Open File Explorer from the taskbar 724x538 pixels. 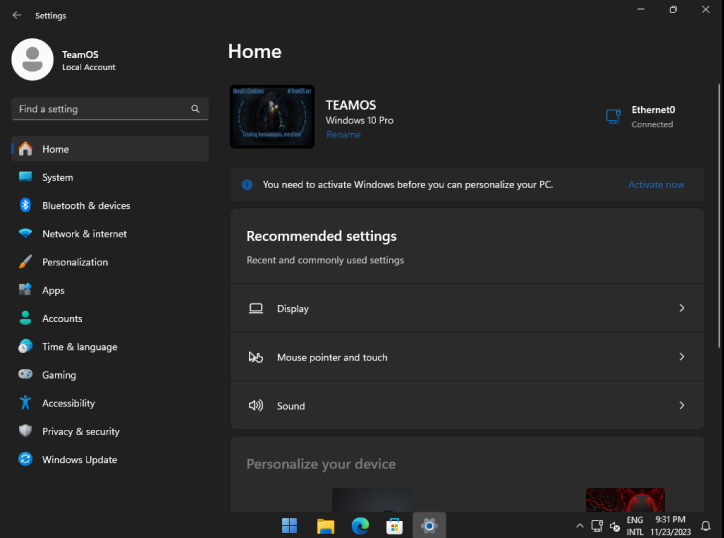[326, 525]
